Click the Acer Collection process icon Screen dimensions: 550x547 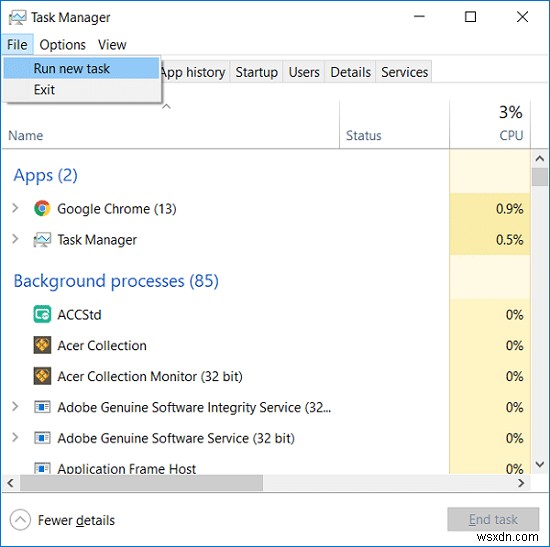tap(42, 345)
